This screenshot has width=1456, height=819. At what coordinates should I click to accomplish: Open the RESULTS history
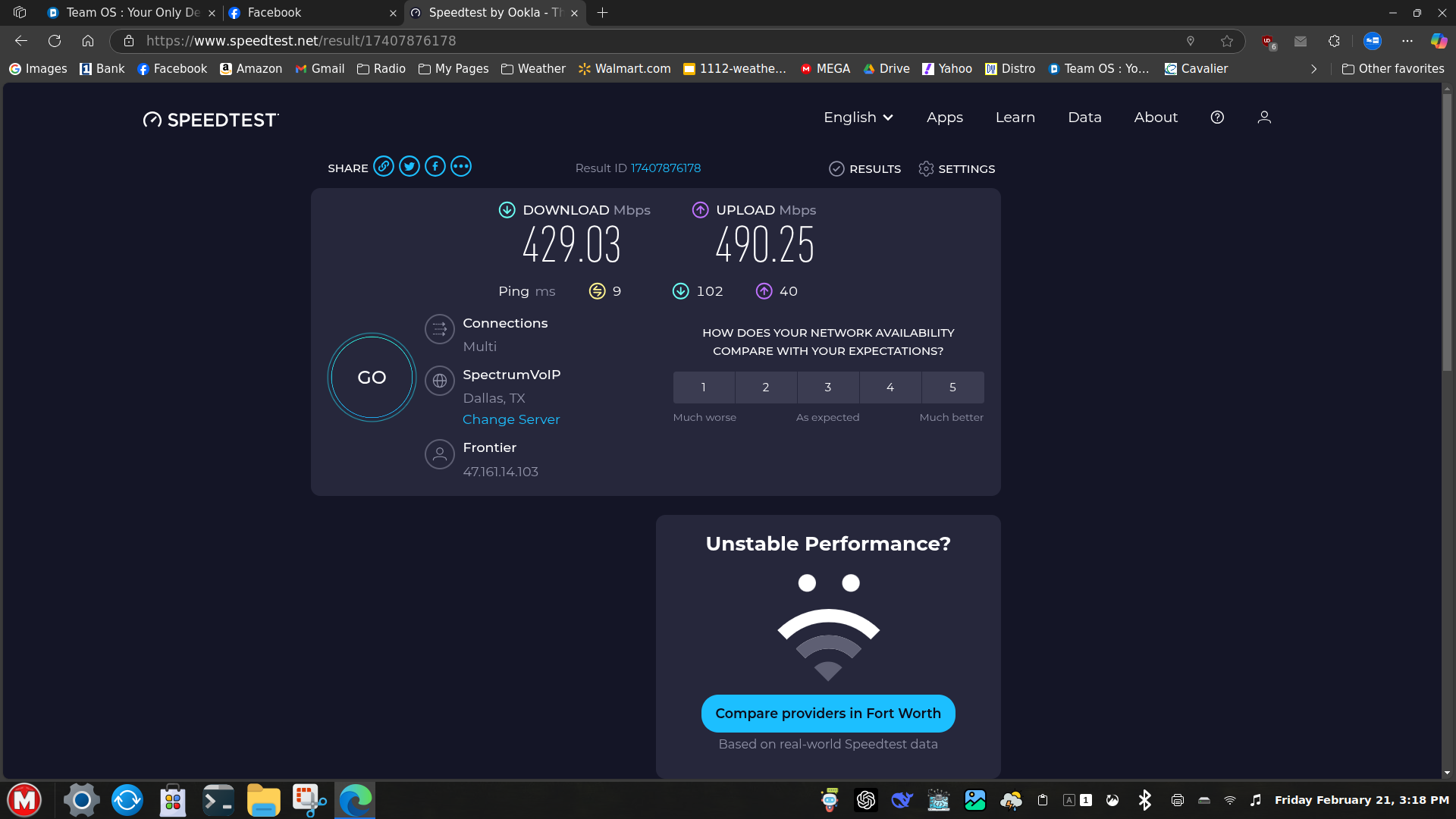(865, 168)
